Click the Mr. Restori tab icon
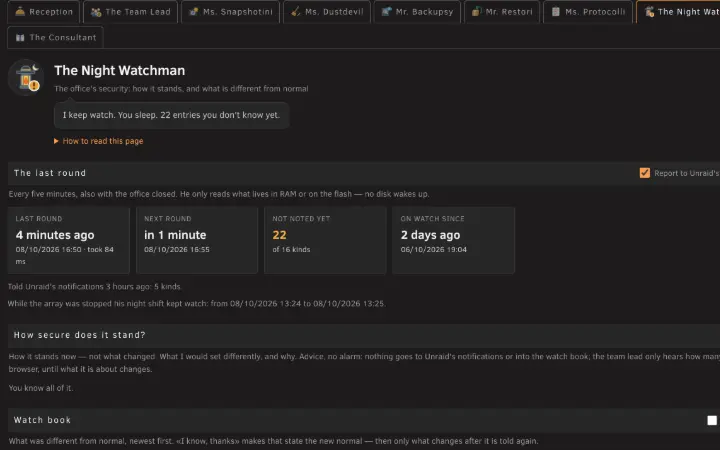 477,11
